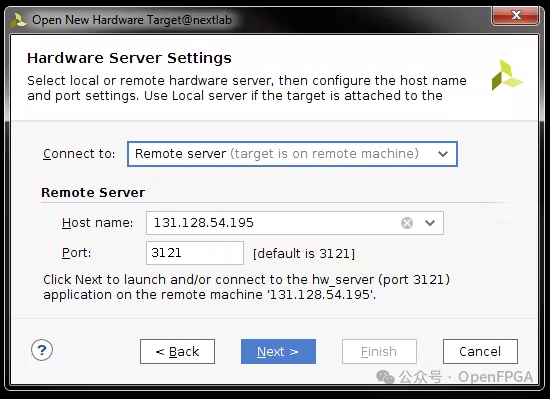Click the WeChat watermark icon
550x399 pixels.
(x=385, y=377)
